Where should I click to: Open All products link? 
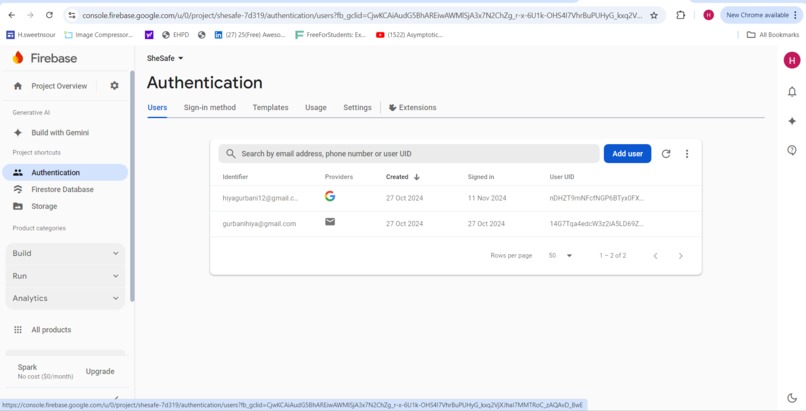(51, 330)
